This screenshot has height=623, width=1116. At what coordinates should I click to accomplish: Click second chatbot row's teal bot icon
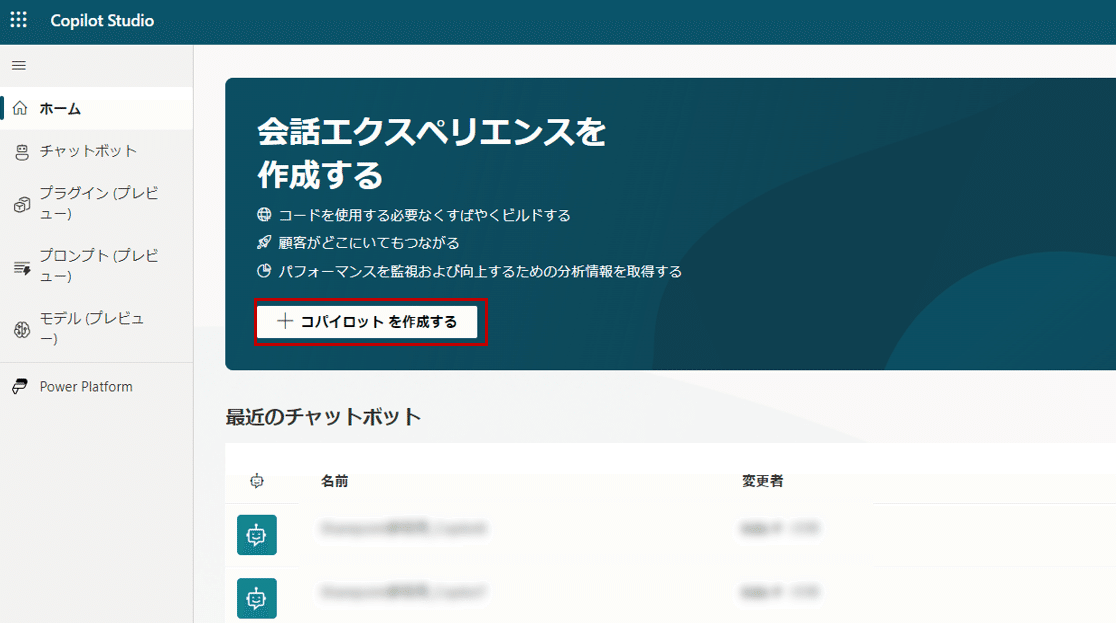click(x=256, y=598)
